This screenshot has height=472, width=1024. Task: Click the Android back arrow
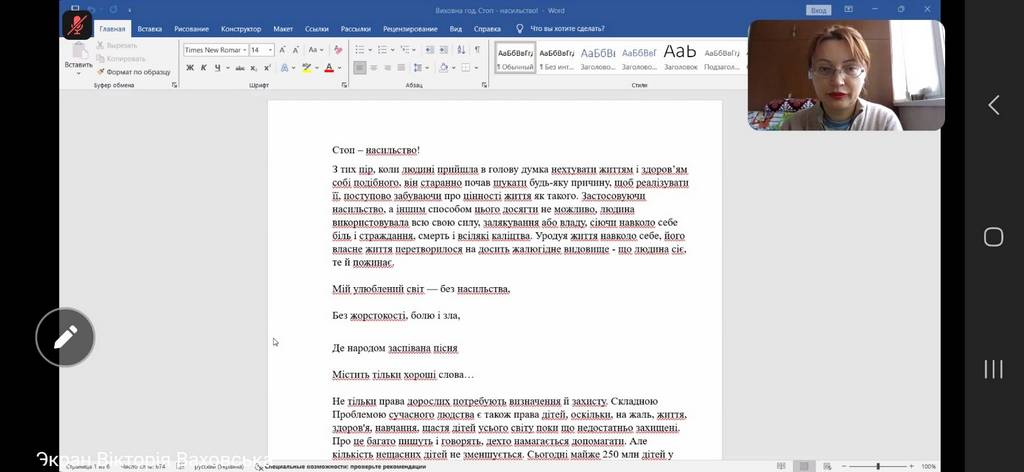[x=993, y=105]
